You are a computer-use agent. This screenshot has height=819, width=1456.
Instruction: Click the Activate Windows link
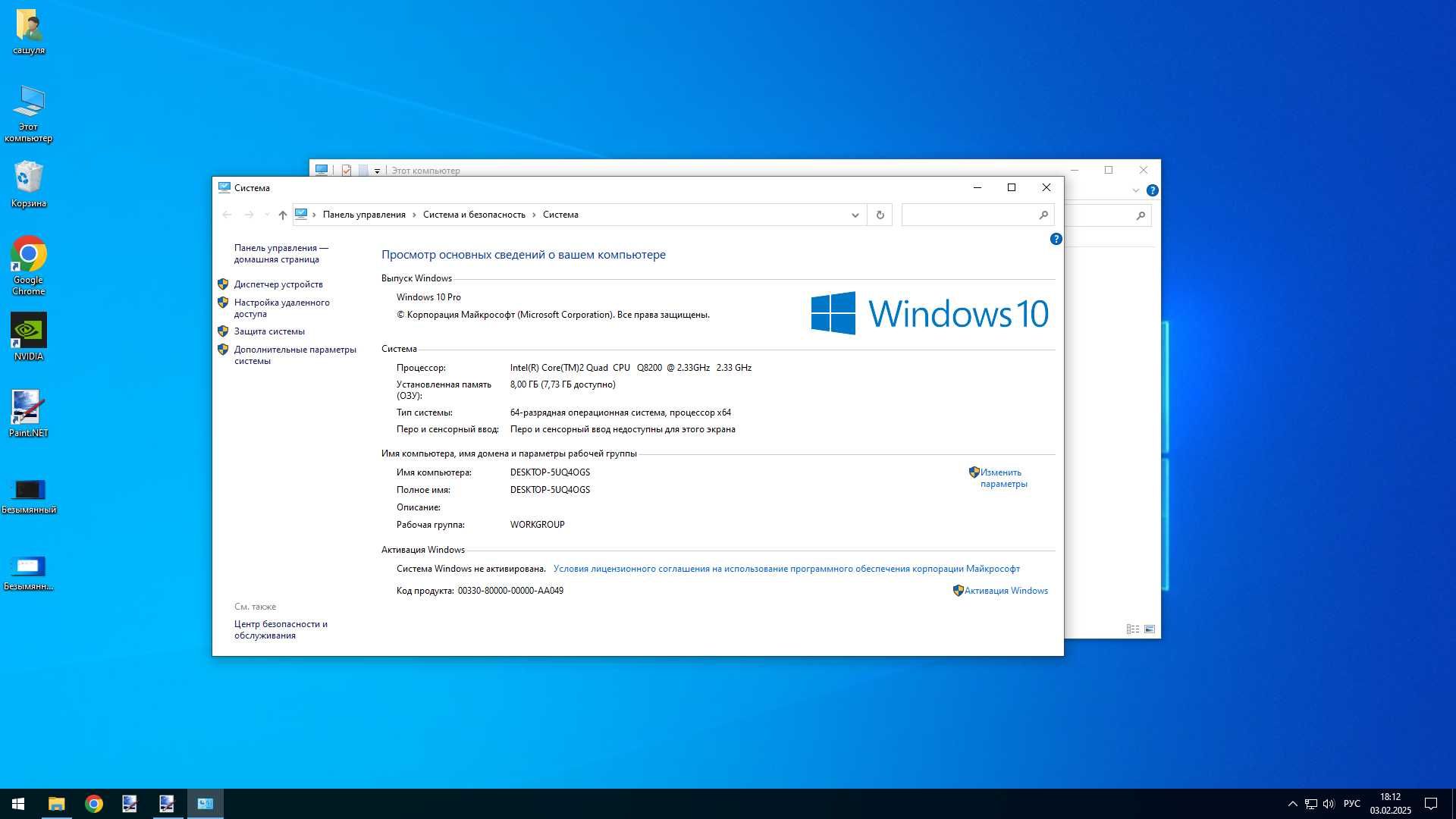point(1006,591)
